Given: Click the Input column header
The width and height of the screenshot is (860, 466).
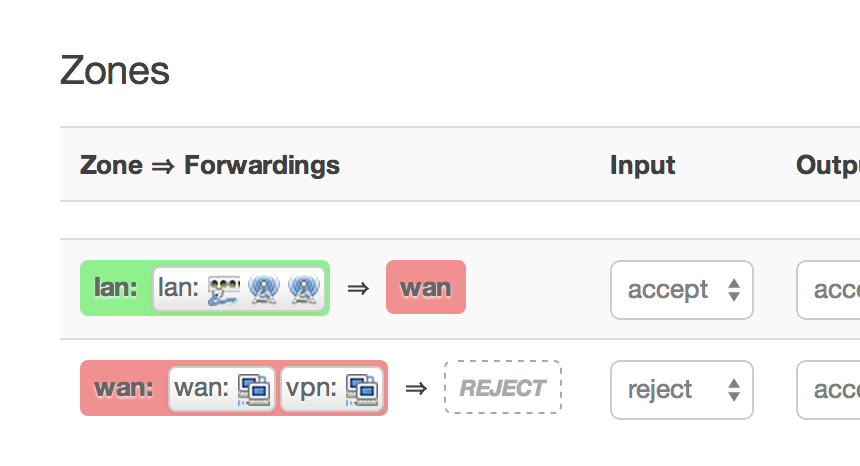Looking at the screenshot, I should [x=643, y=165].
